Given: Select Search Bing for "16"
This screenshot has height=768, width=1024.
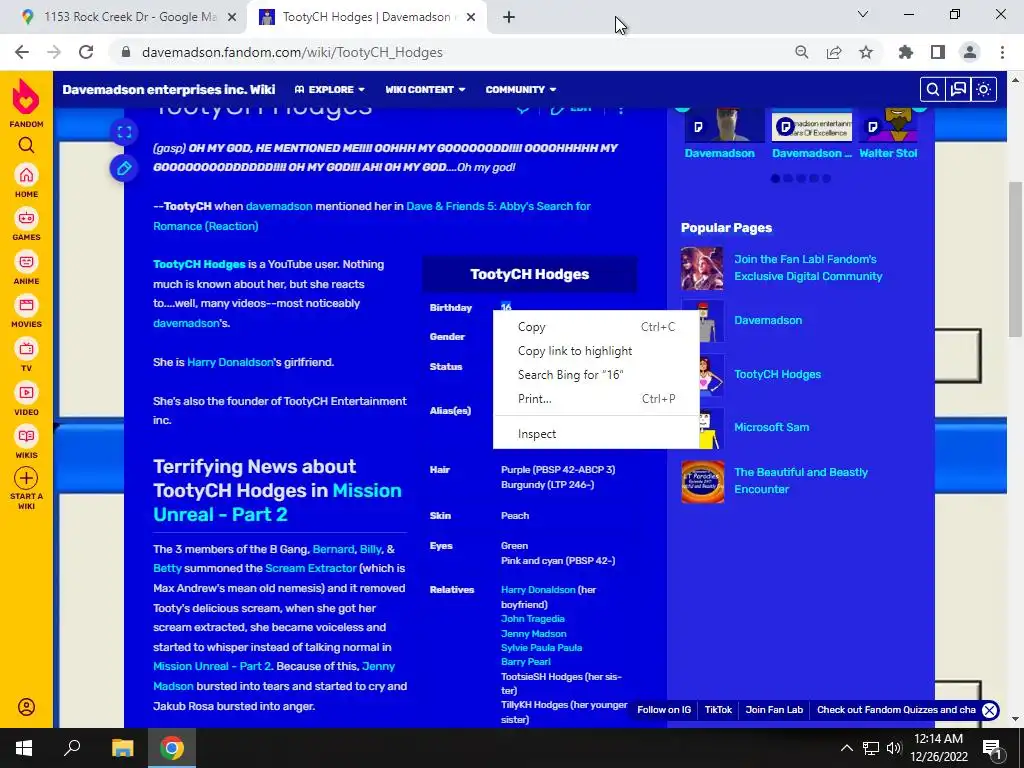Looking at the screenshot, I should click(596, 375).
